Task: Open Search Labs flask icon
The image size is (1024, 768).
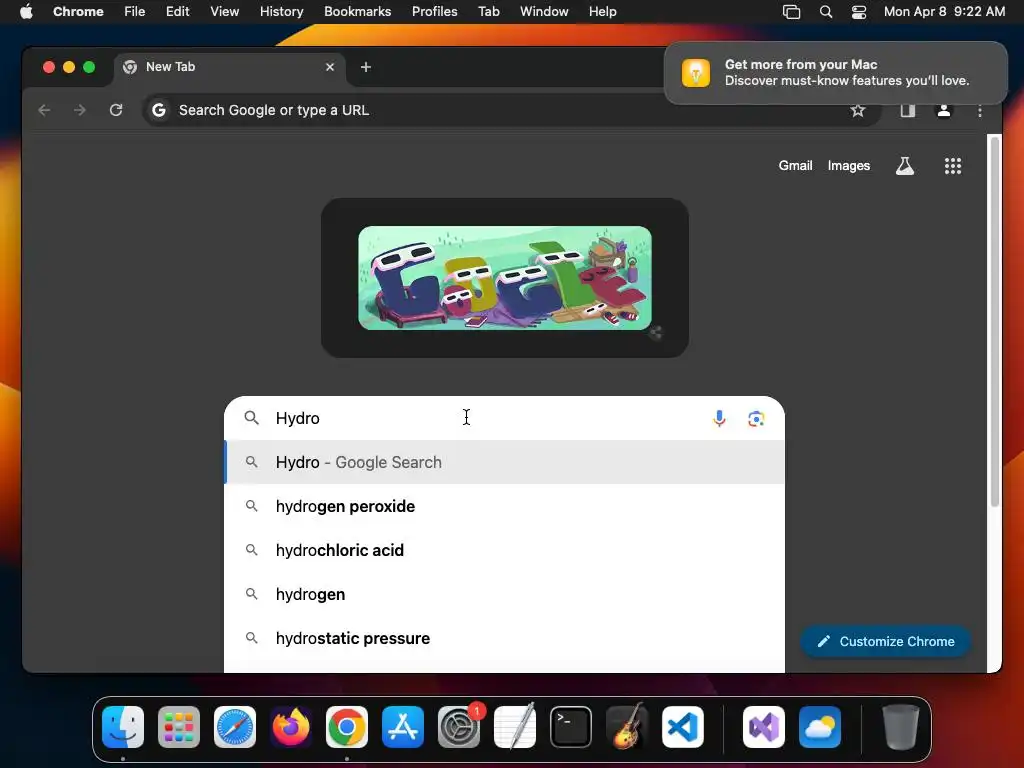Action: 904,166
